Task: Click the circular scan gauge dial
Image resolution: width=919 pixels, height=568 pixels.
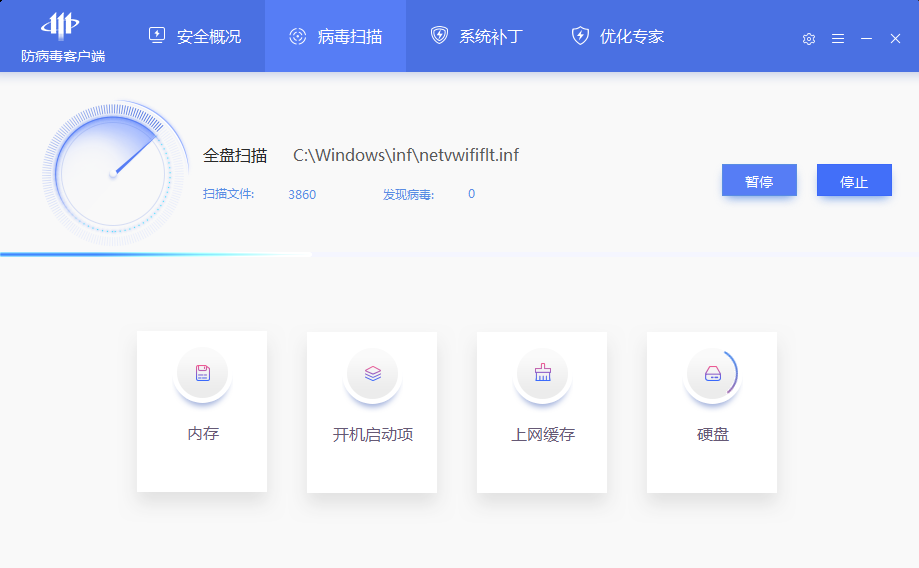Action: tap(114, 173)
